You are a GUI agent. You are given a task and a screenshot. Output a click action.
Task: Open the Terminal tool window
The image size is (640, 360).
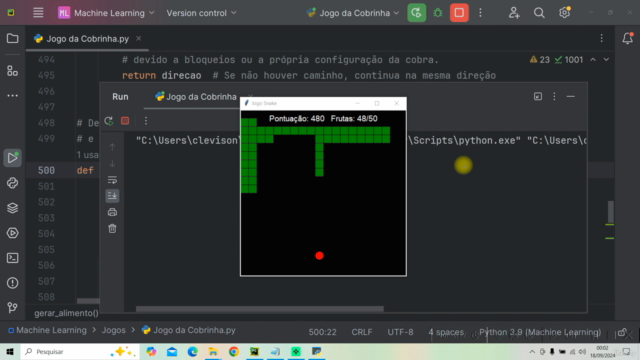point(13,258)
